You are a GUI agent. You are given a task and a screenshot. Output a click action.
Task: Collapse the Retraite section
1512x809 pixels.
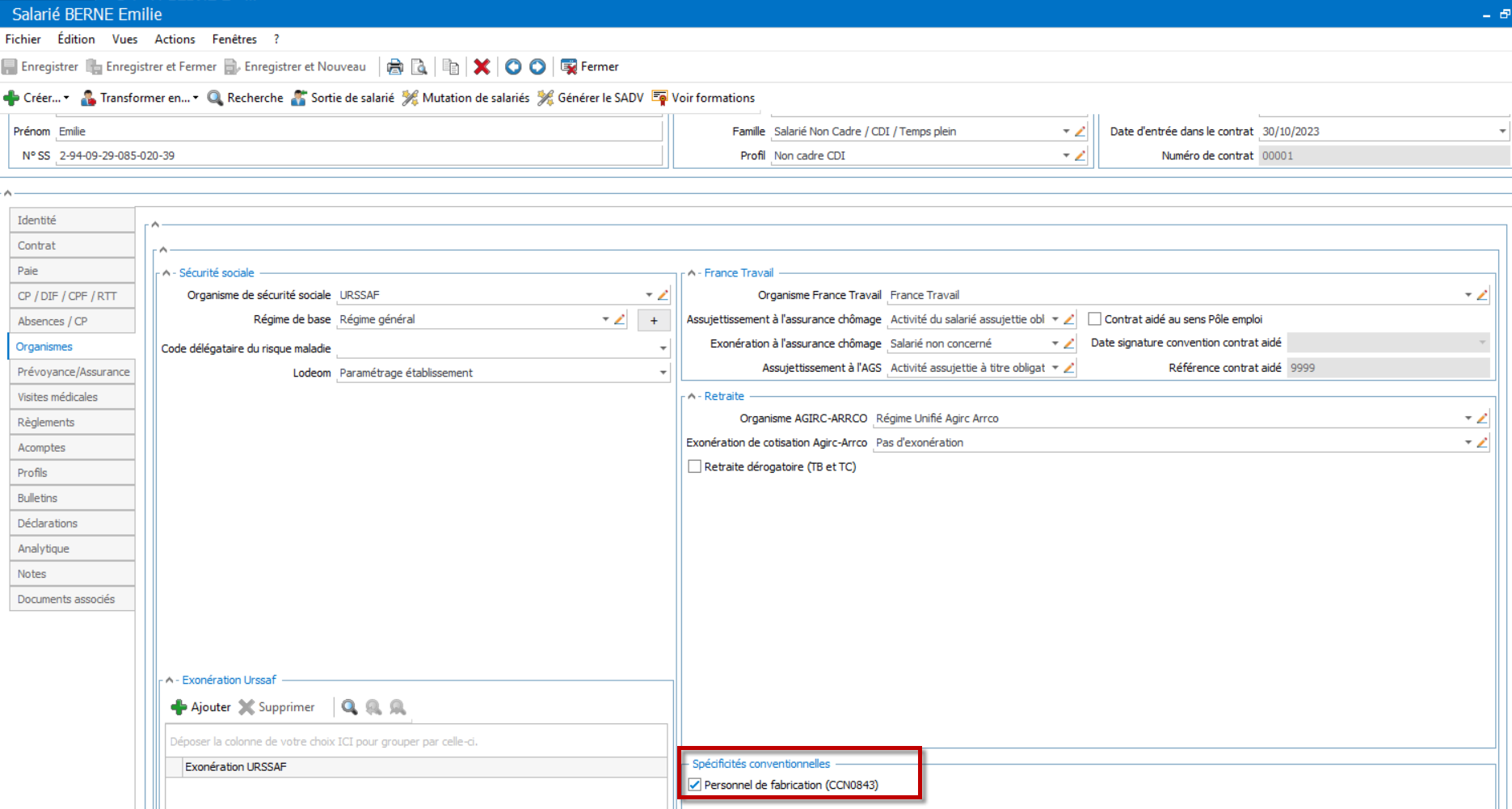click(692, 397)
